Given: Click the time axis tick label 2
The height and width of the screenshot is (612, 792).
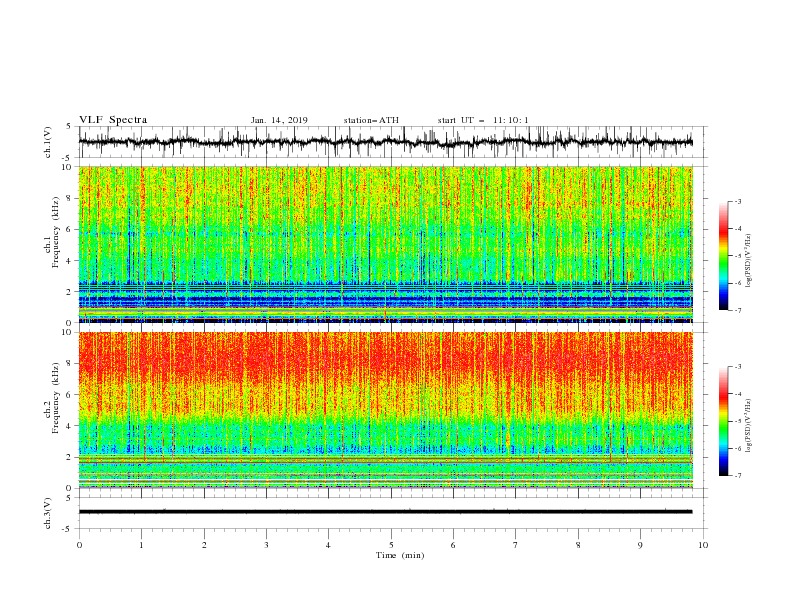Looking at the screenshot, I should (x=204, y=545).
